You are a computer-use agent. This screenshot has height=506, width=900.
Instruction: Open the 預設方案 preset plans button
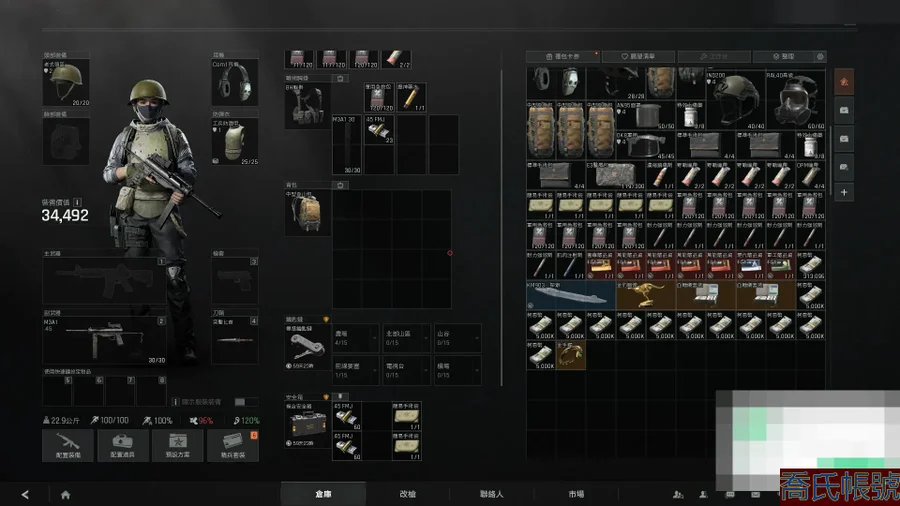coord(177,445)
